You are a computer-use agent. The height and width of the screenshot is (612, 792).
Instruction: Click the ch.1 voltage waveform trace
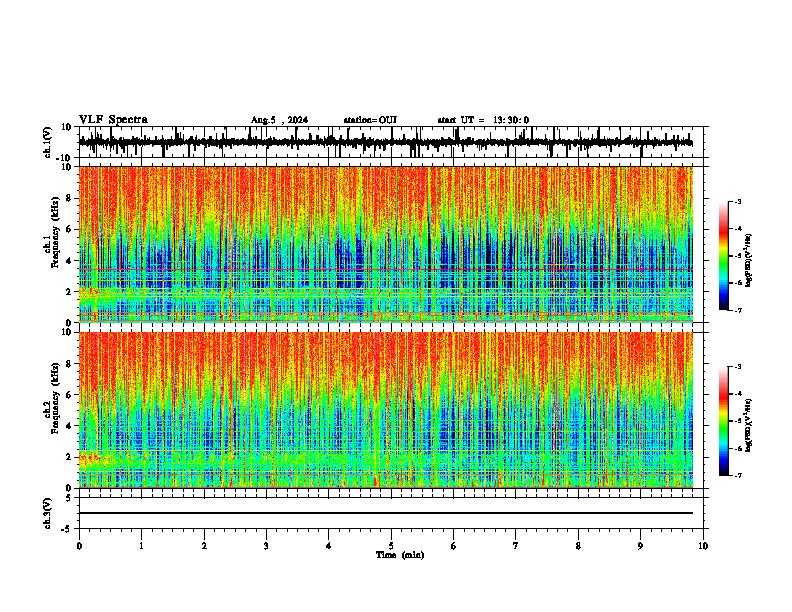[386, 142]
